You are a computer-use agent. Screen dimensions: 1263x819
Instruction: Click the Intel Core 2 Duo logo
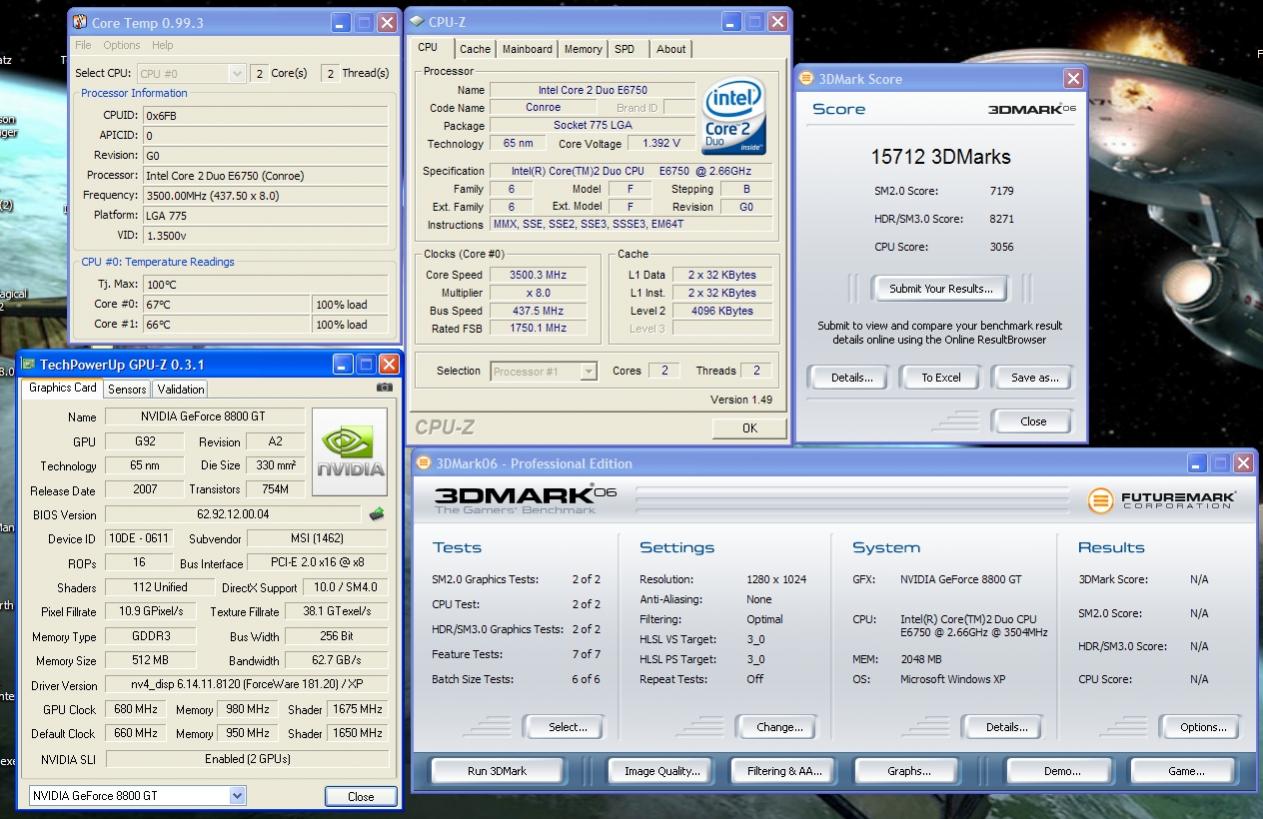coord(734,115)
